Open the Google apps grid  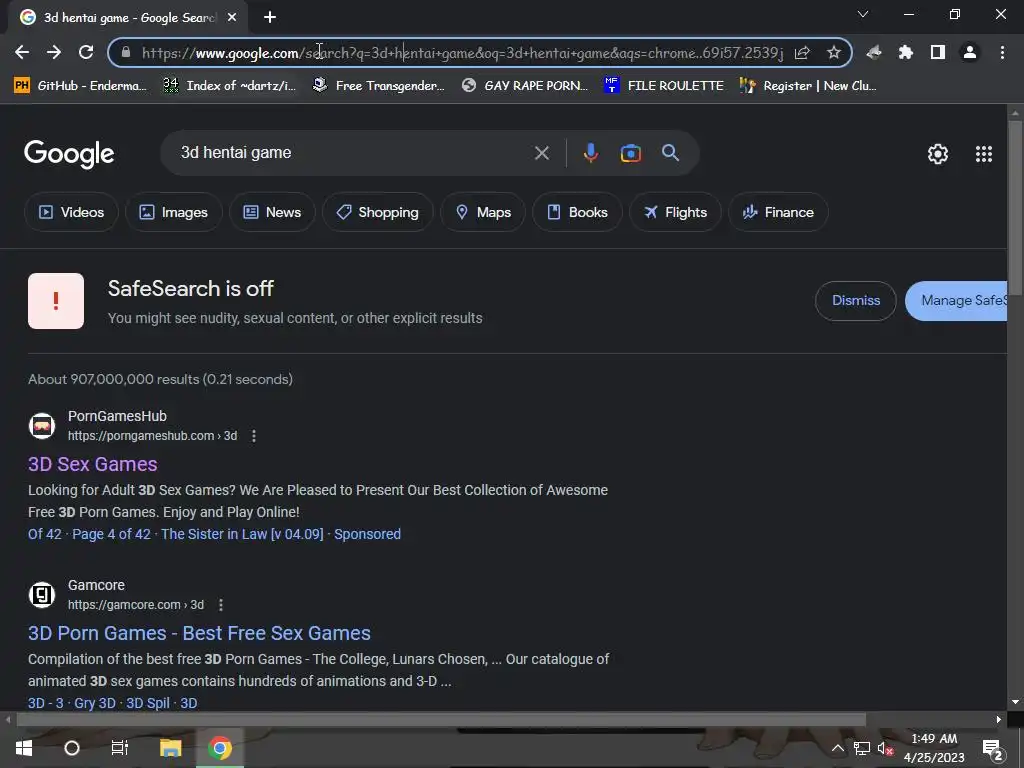tap(984, 153)
